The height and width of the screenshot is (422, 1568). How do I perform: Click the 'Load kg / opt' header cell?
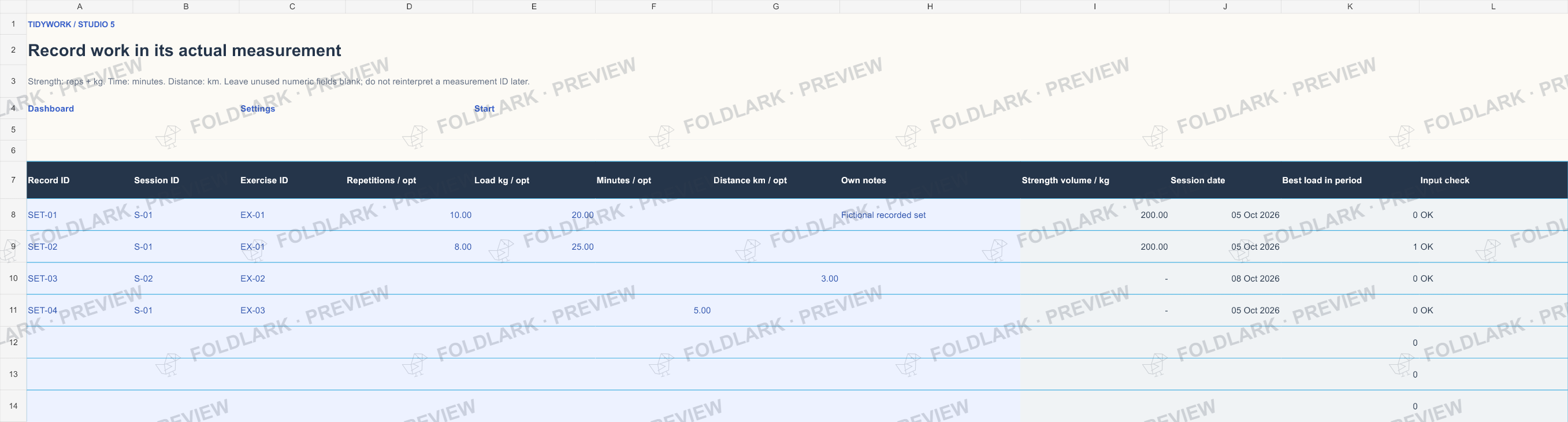(x=534, y=180)
